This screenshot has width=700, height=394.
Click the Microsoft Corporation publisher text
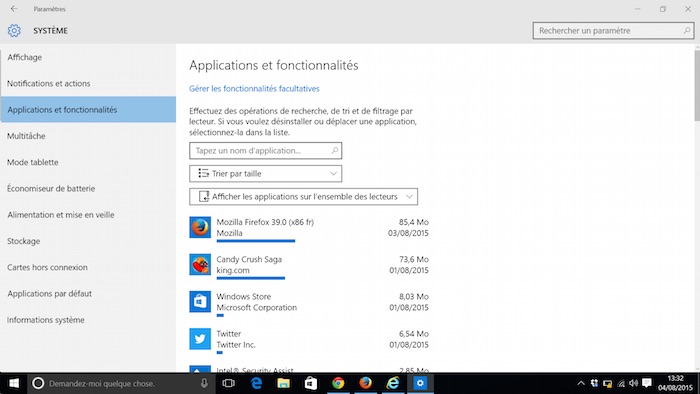(x=257, y=307)
